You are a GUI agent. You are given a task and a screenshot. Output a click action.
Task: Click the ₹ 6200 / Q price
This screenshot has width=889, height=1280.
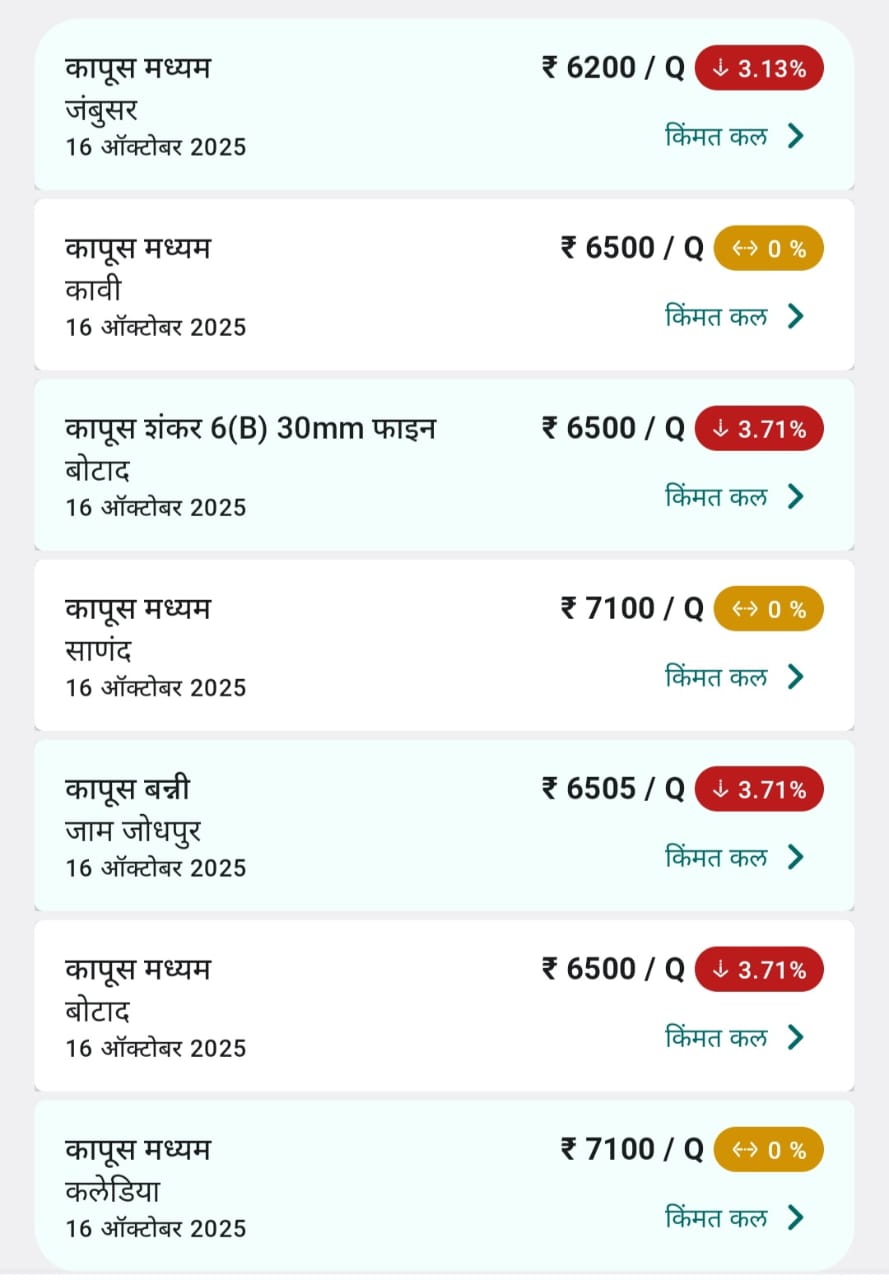click(x=613, y=68)
